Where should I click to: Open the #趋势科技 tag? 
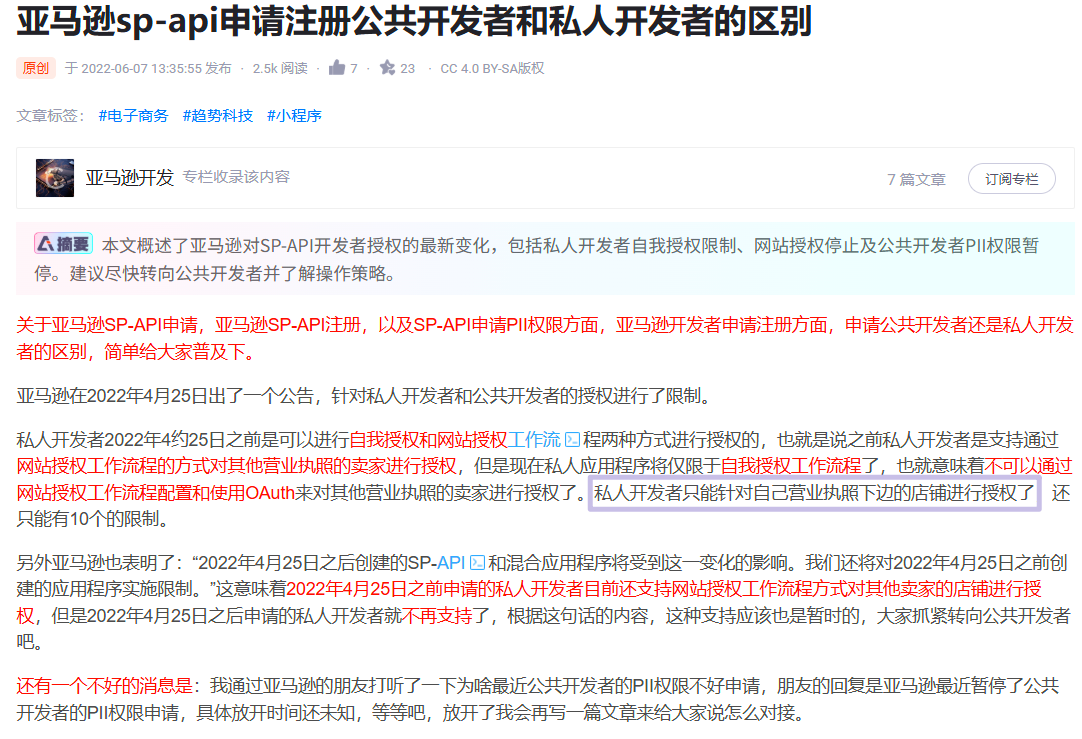(217, 115)
